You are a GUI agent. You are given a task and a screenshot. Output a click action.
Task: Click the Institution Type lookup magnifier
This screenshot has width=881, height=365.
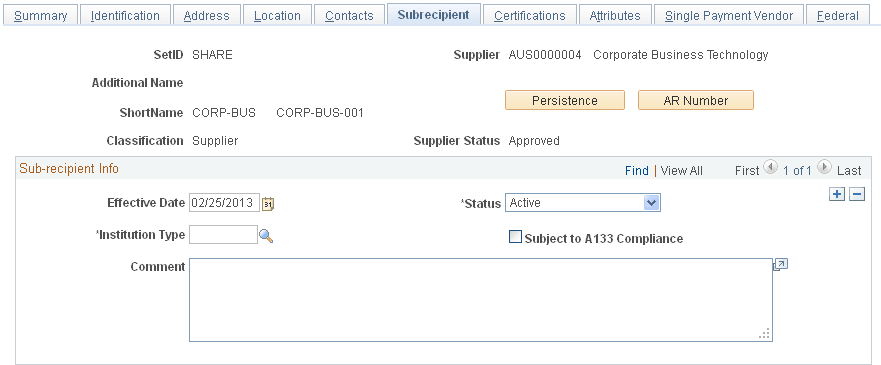[266, 236]
